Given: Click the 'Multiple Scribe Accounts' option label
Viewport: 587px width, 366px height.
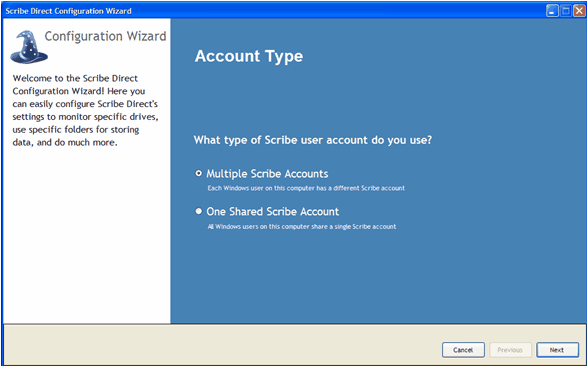Looking at the screenshot, I should (x=267, y=174).
